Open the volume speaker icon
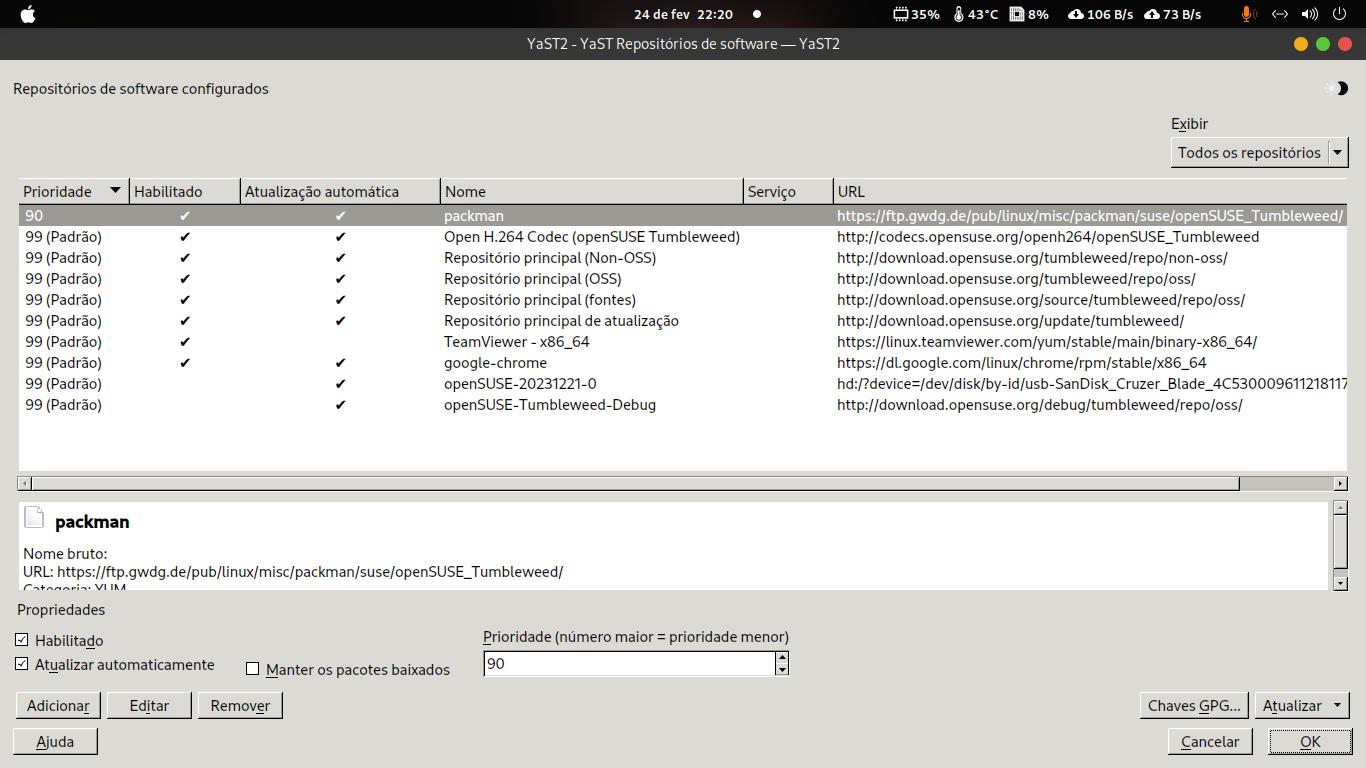1366x768 pixels. [1310, 14]
